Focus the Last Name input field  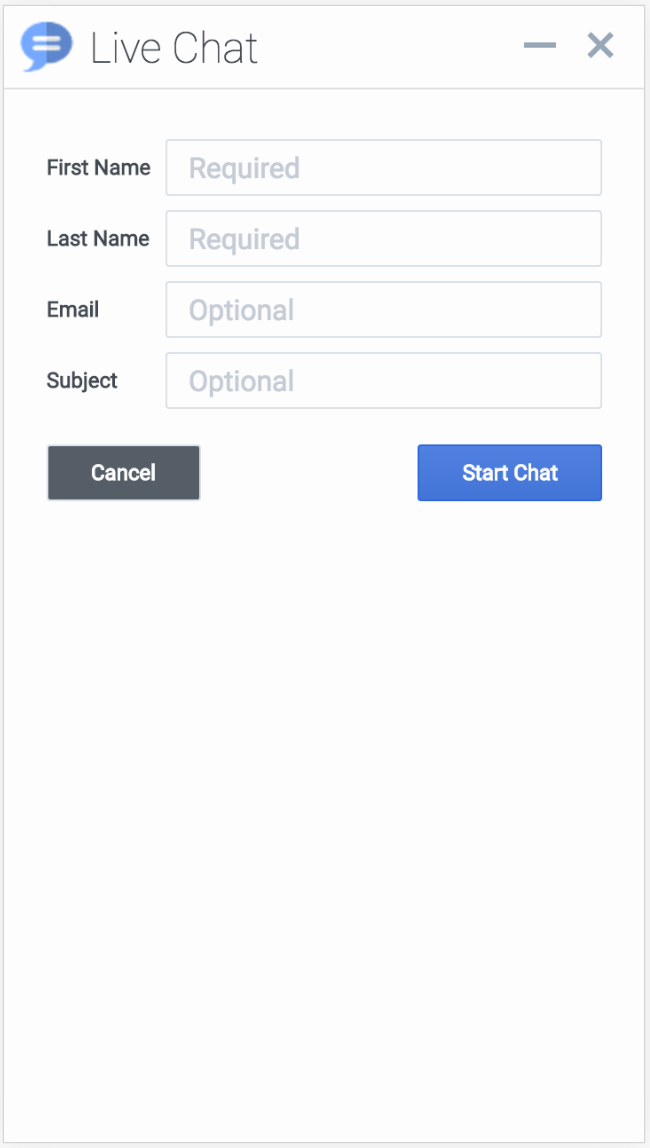383,239
